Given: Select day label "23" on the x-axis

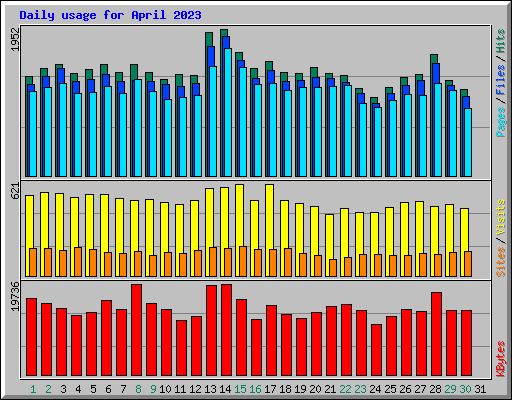Looking at the screenshot, I should pyautogui.click(x=360, y=389).
